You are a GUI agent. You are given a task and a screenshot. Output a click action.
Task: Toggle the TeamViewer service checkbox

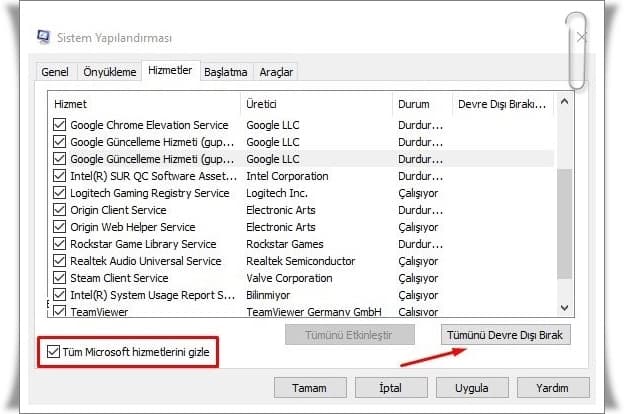(59, 311)
